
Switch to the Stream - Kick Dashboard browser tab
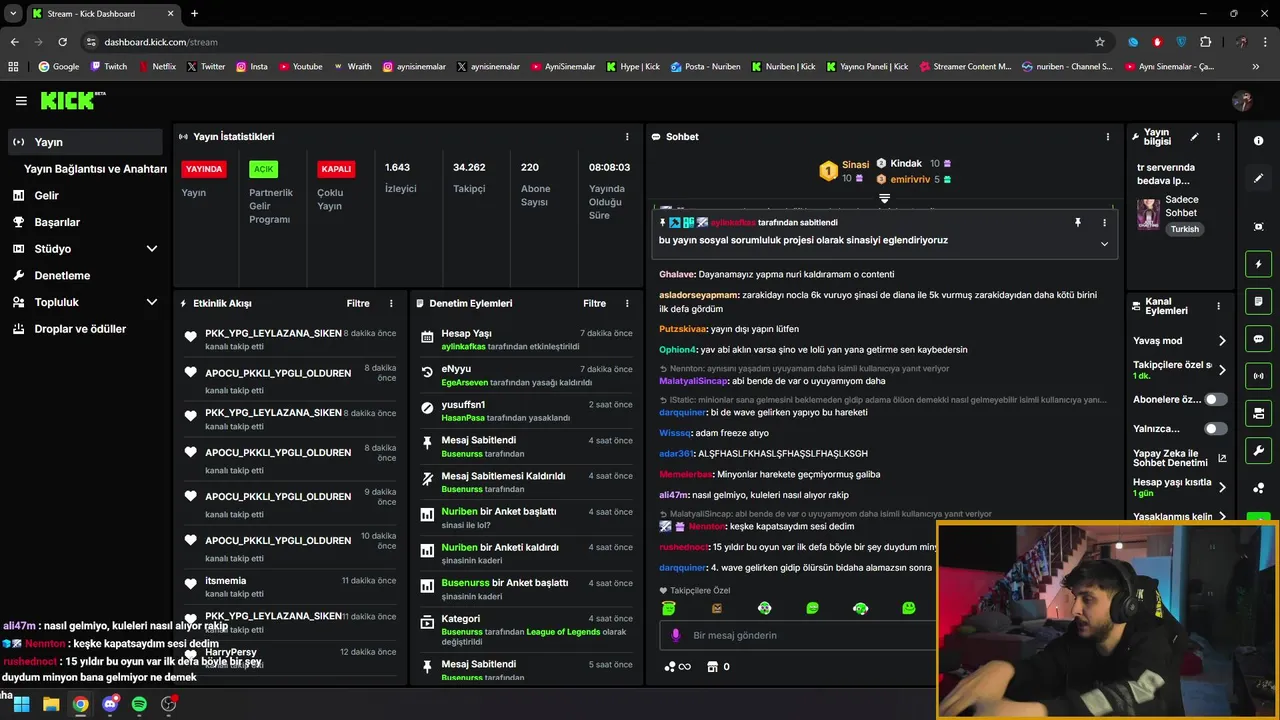pos(102,14)
